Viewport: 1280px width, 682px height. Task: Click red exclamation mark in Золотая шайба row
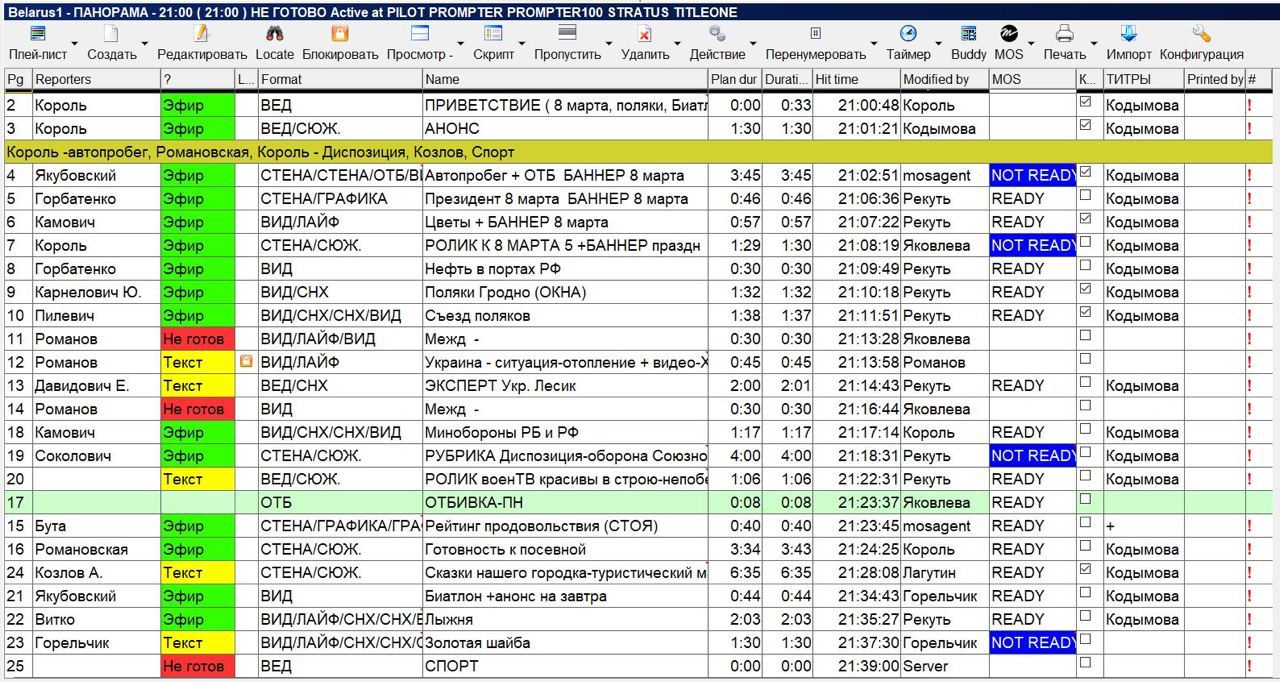(x=1249, y=643)
